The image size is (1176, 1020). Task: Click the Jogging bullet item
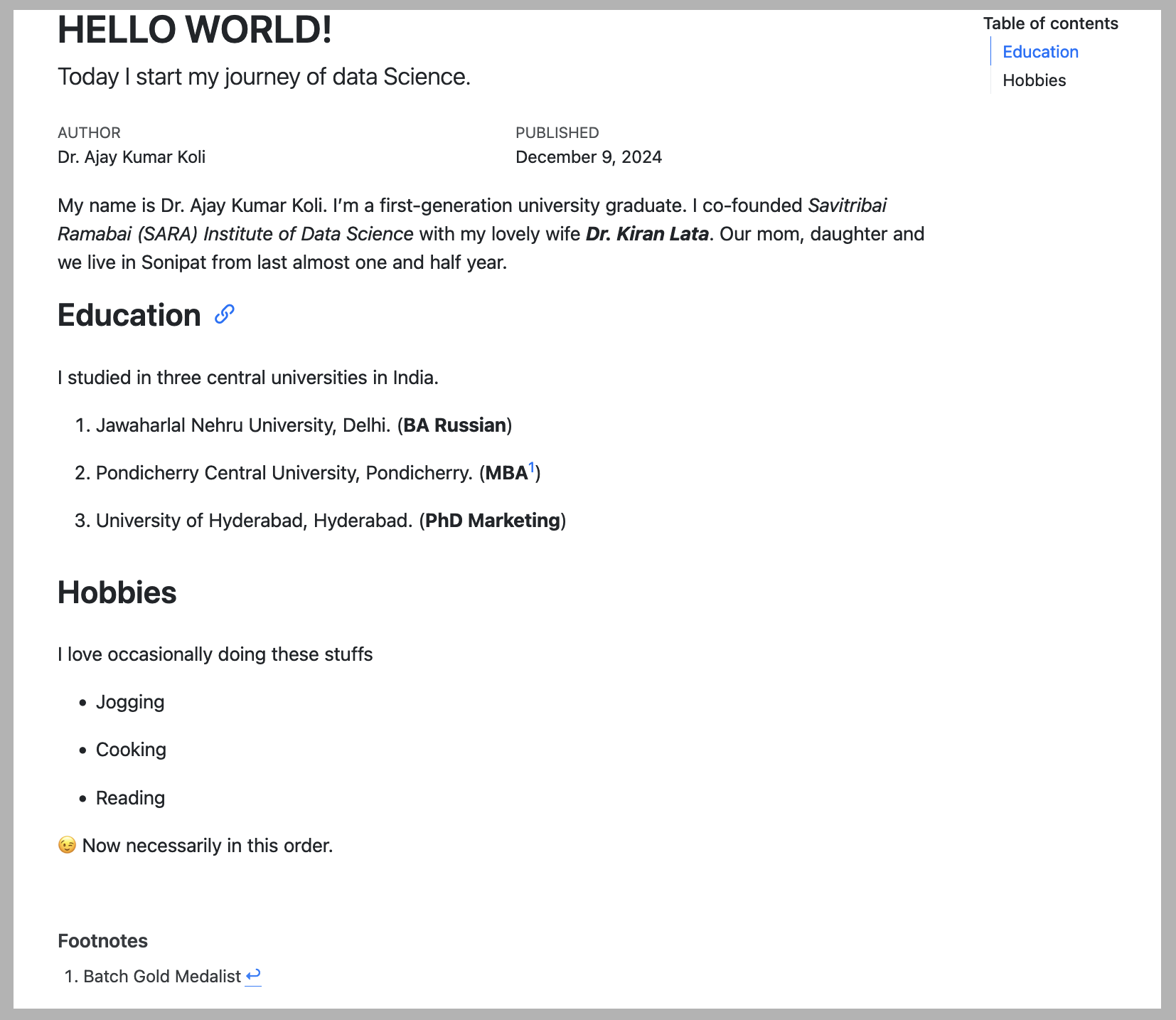click(130, 702)
